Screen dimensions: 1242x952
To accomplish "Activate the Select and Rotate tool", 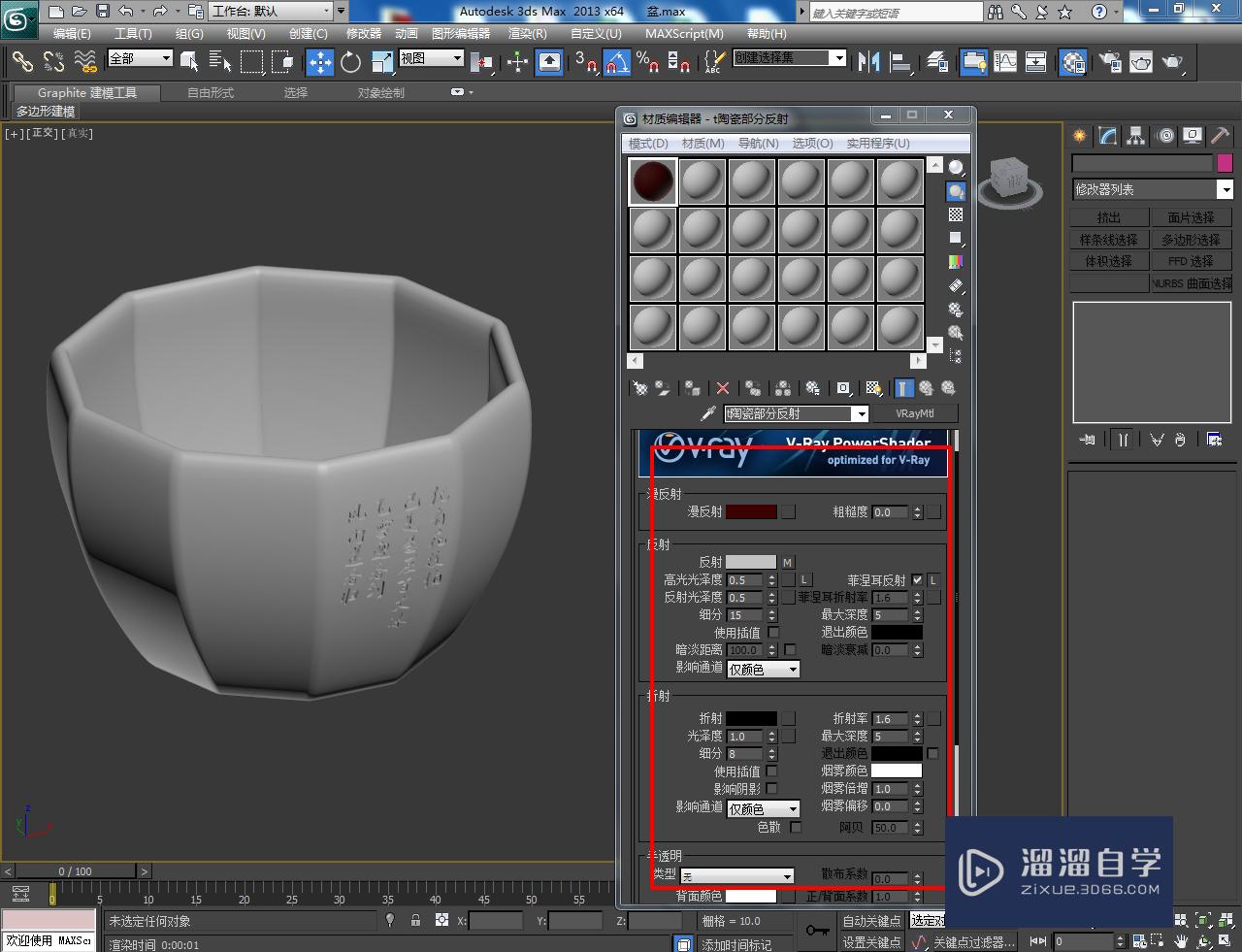I will point(350,62).
